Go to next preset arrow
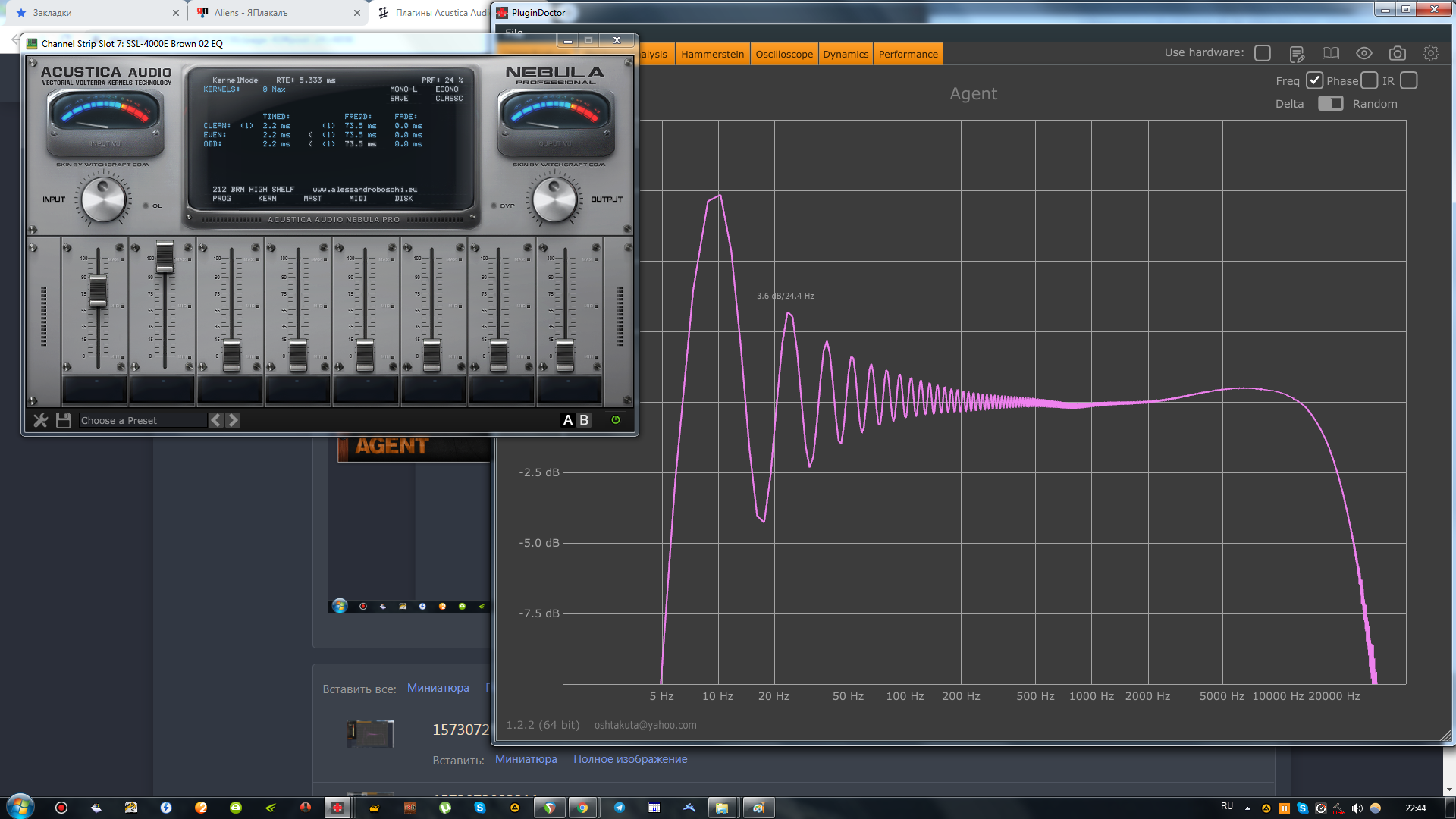 coord(234,420)
